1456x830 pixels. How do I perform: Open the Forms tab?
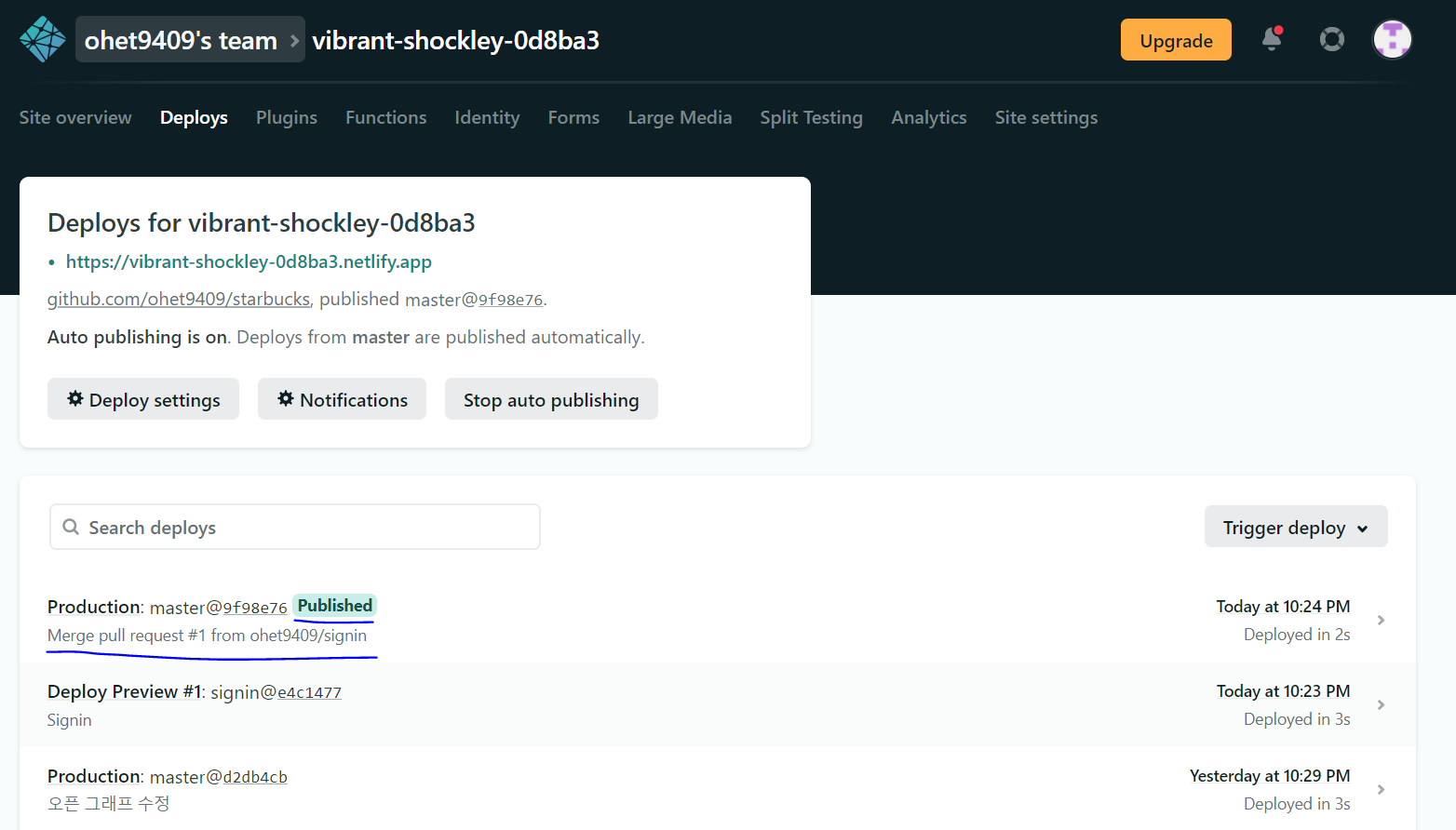573,117
